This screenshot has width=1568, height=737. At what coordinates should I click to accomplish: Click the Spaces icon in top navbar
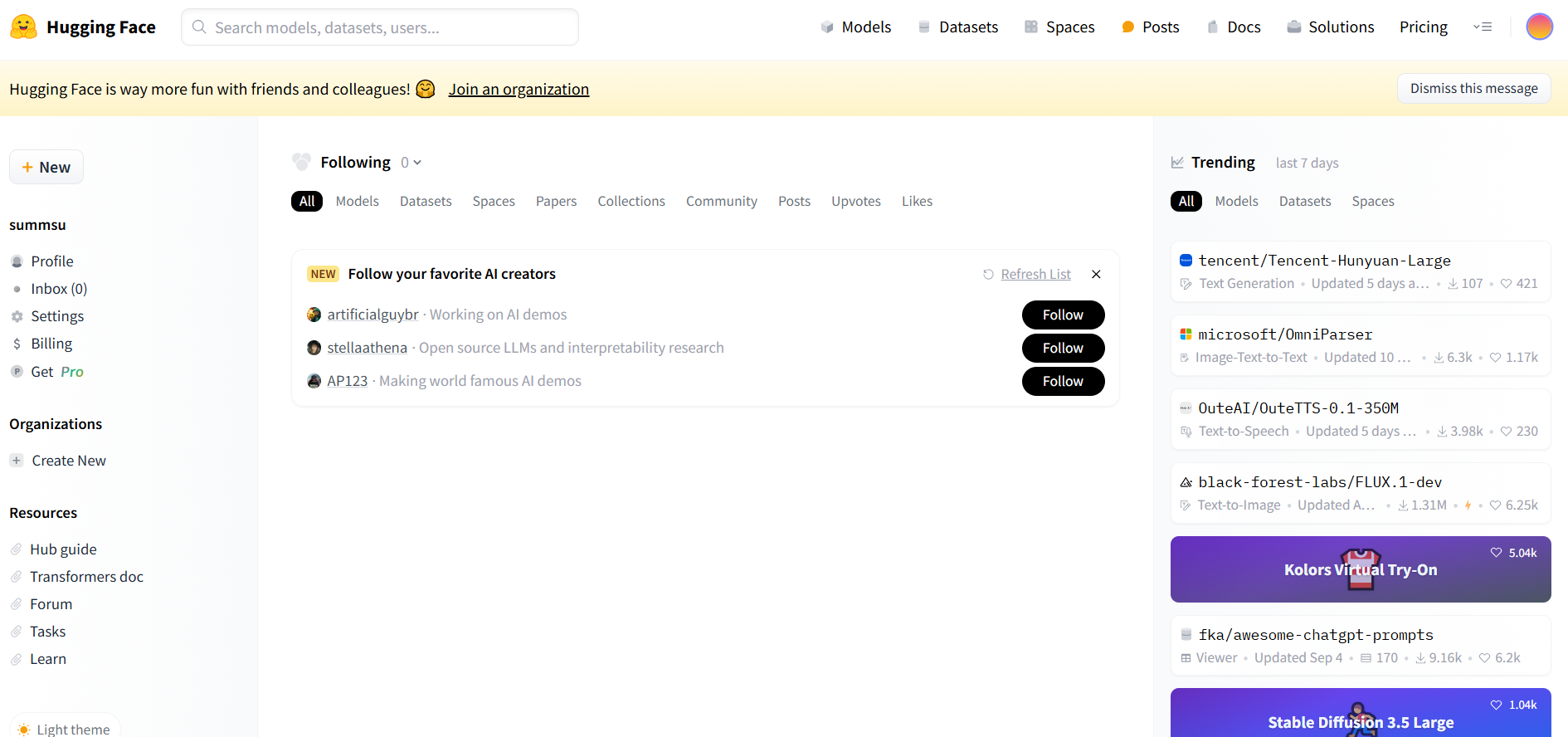(x=1031, y=27)
